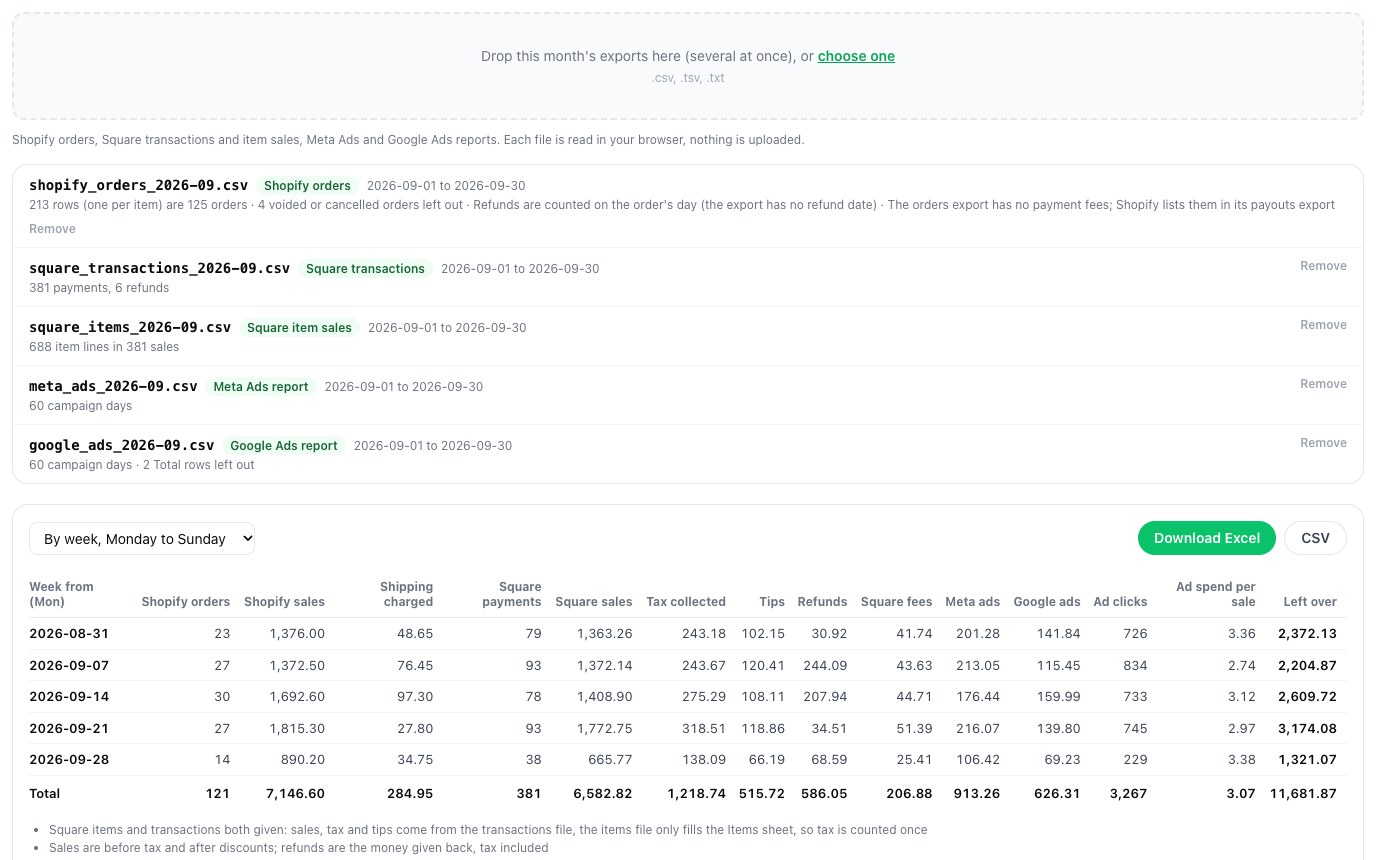Export as CSV button
Screen dimensions: 1376x860
(x=1315, y=538)
